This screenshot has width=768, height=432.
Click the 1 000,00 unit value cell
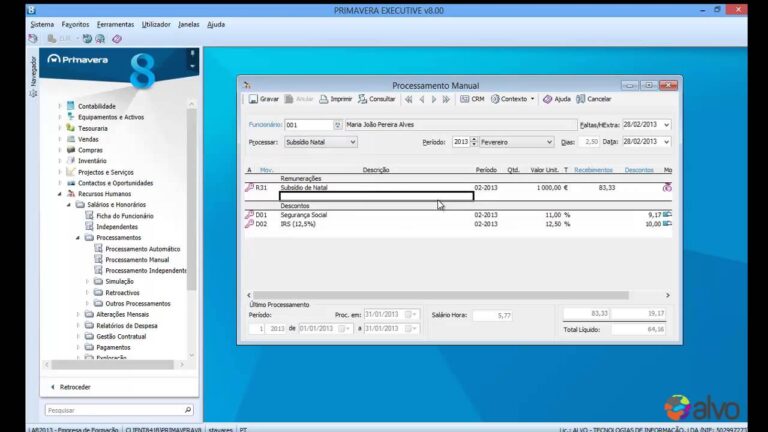[549, 188]
